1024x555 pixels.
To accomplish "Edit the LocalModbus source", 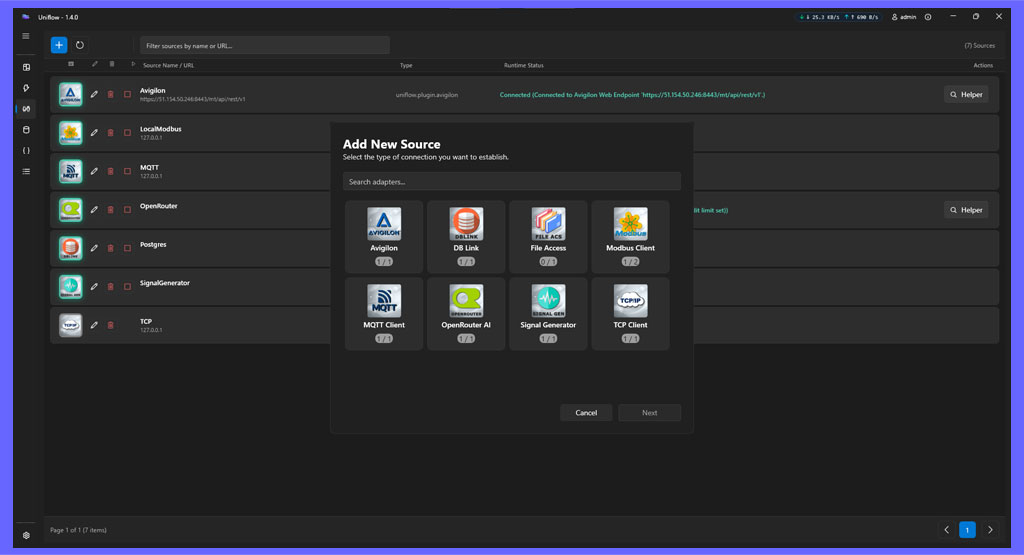I will click(x=94, y=133).
